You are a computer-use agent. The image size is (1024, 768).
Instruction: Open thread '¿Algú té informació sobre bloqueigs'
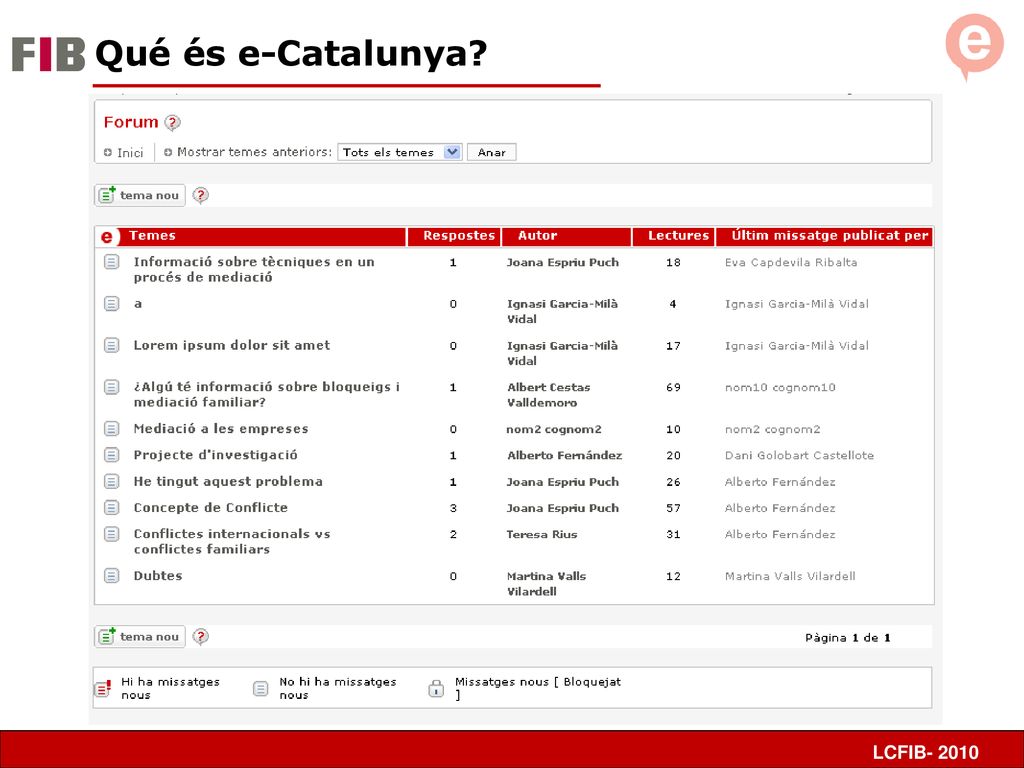266,394
